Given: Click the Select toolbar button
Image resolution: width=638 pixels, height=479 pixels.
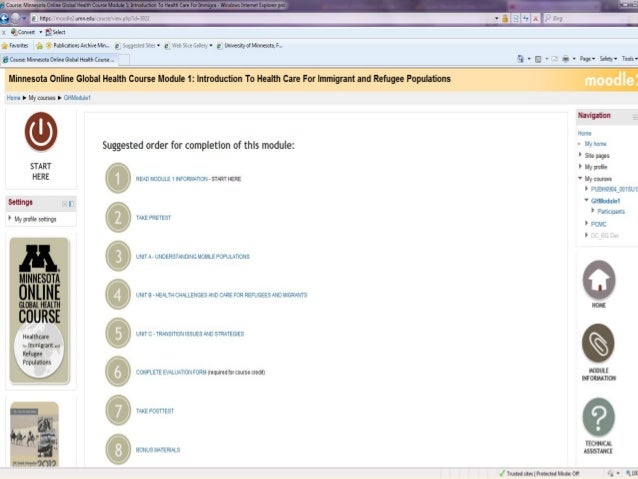Looking at the screenshot, I should (55, 32).
